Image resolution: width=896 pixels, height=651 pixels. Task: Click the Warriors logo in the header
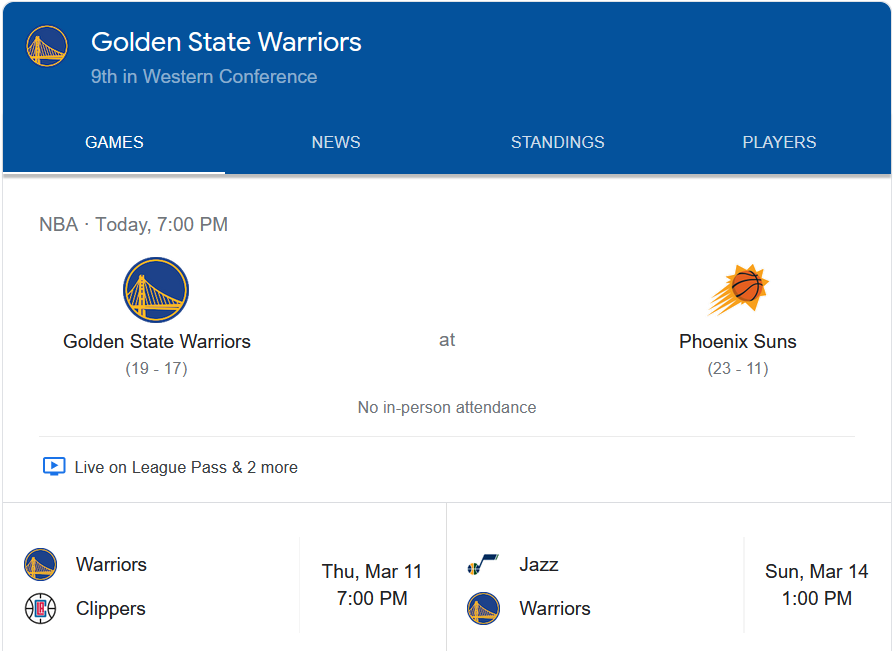pos(46,46)
